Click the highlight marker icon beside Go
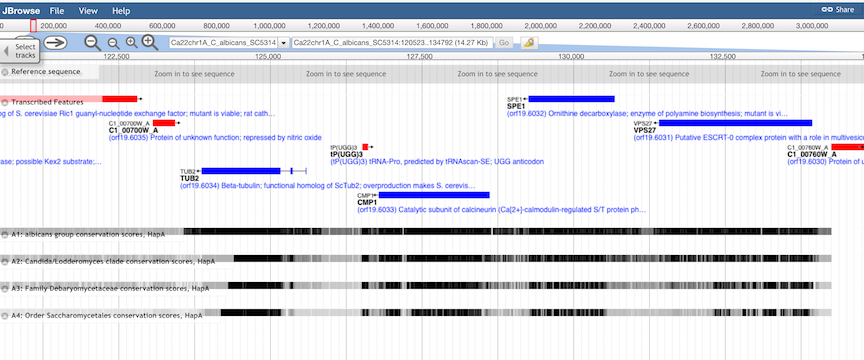 (530, 43)
